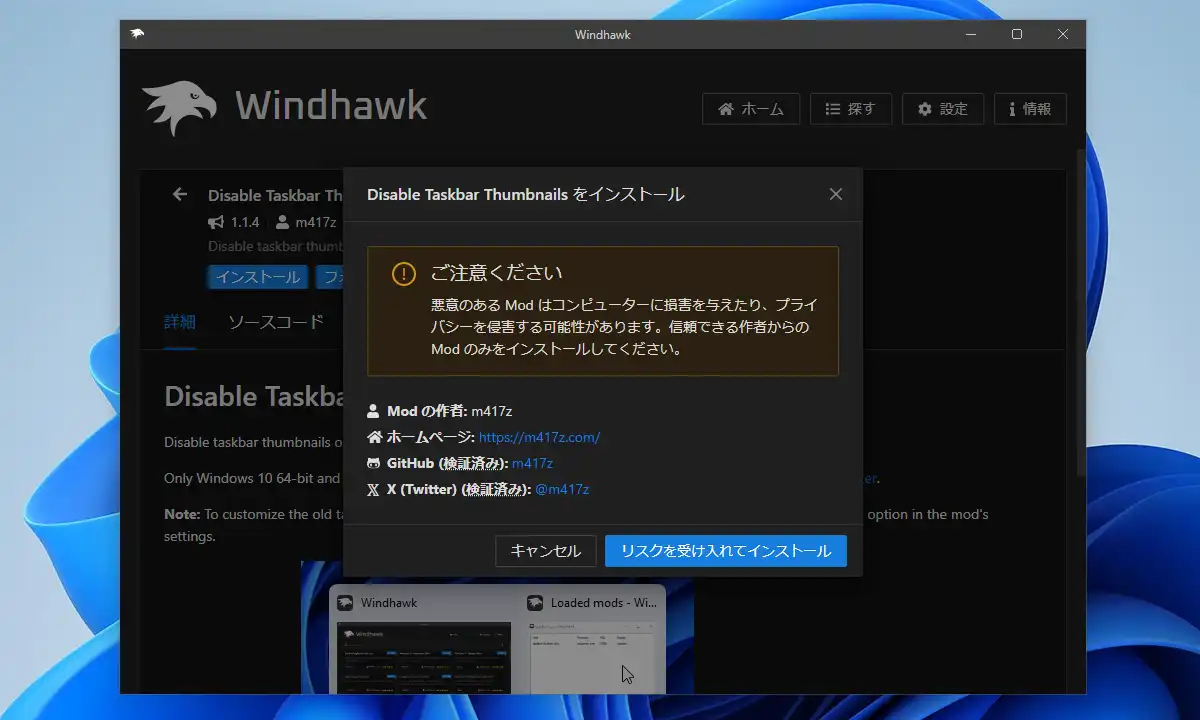This screenshot has height=720, width=1200.
Task: Click the GitHub octocat icon in the dialog
Action: [x=374, y=463]
